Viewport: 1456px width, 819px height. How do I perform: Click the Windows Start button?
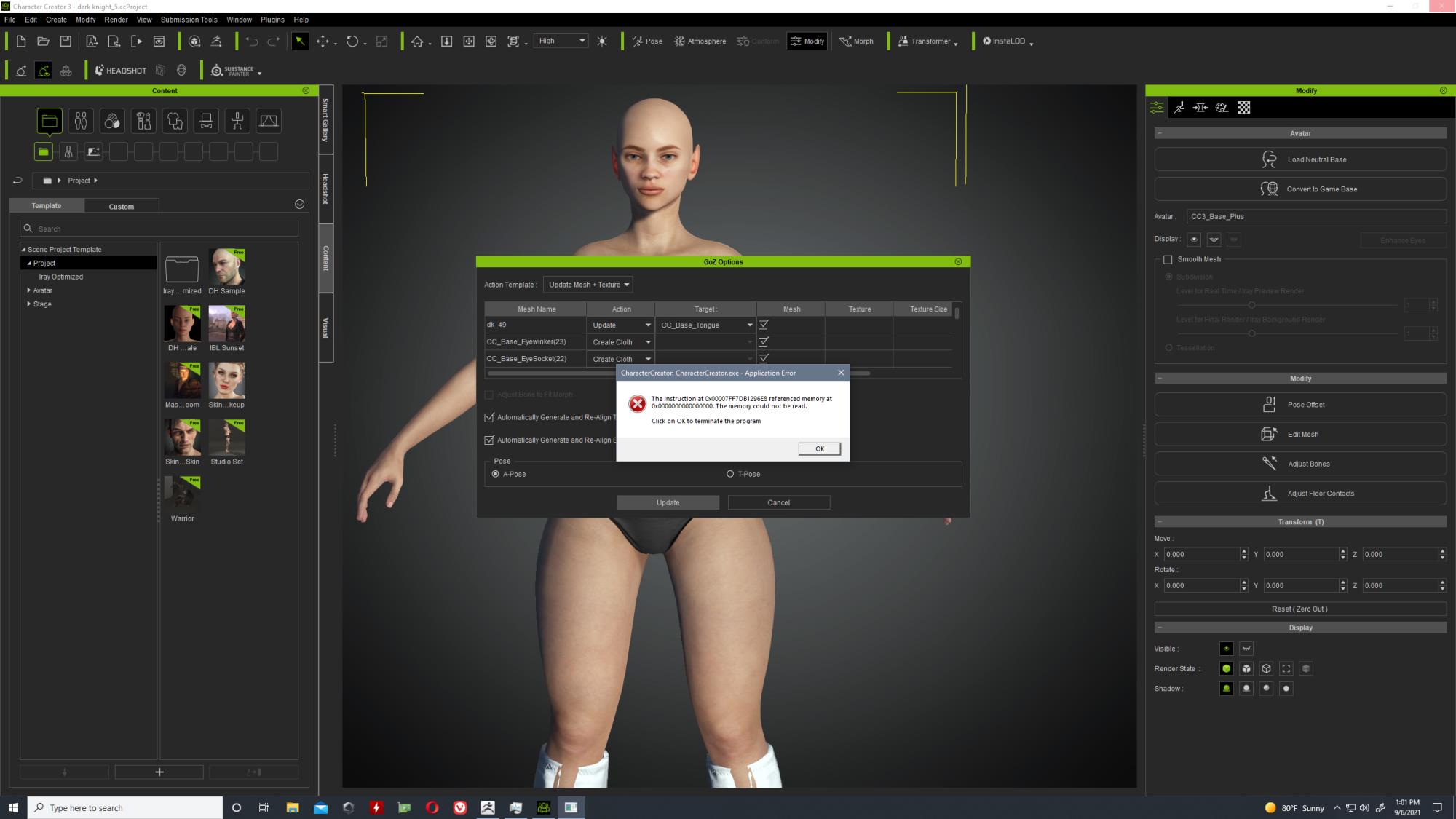pos(13,807)
